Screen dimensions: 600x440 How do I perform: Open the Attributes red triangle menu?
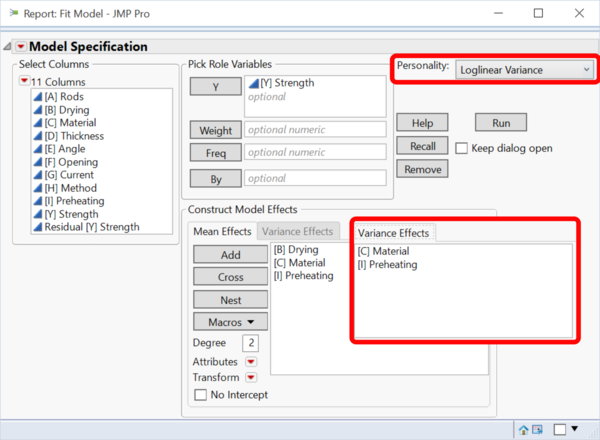coord(251,360)
